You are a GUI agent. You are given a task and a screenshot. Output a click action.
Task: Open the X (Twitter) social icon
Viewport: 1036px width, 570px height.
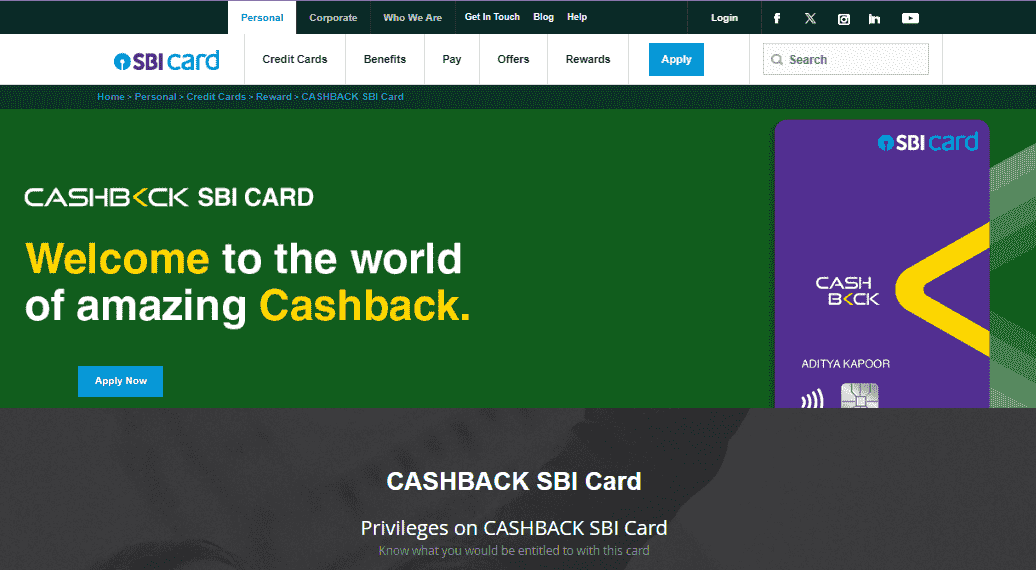[810, 18]
